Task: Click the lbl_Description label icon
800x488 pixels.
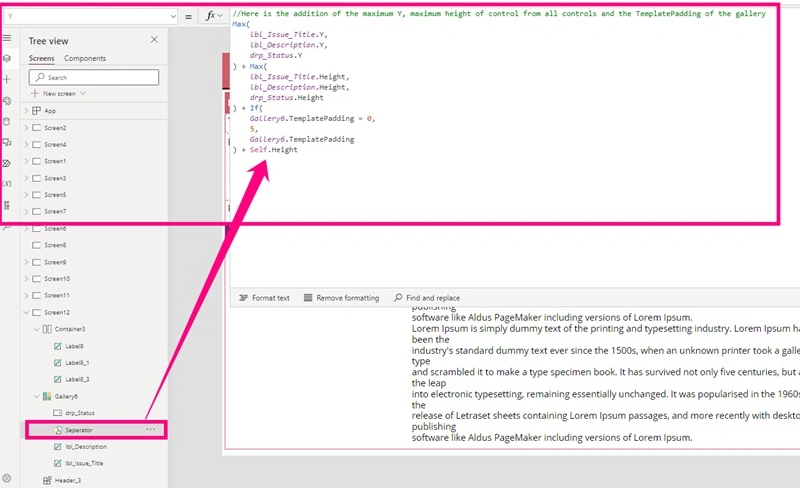Action: click(x=58, y=447)
